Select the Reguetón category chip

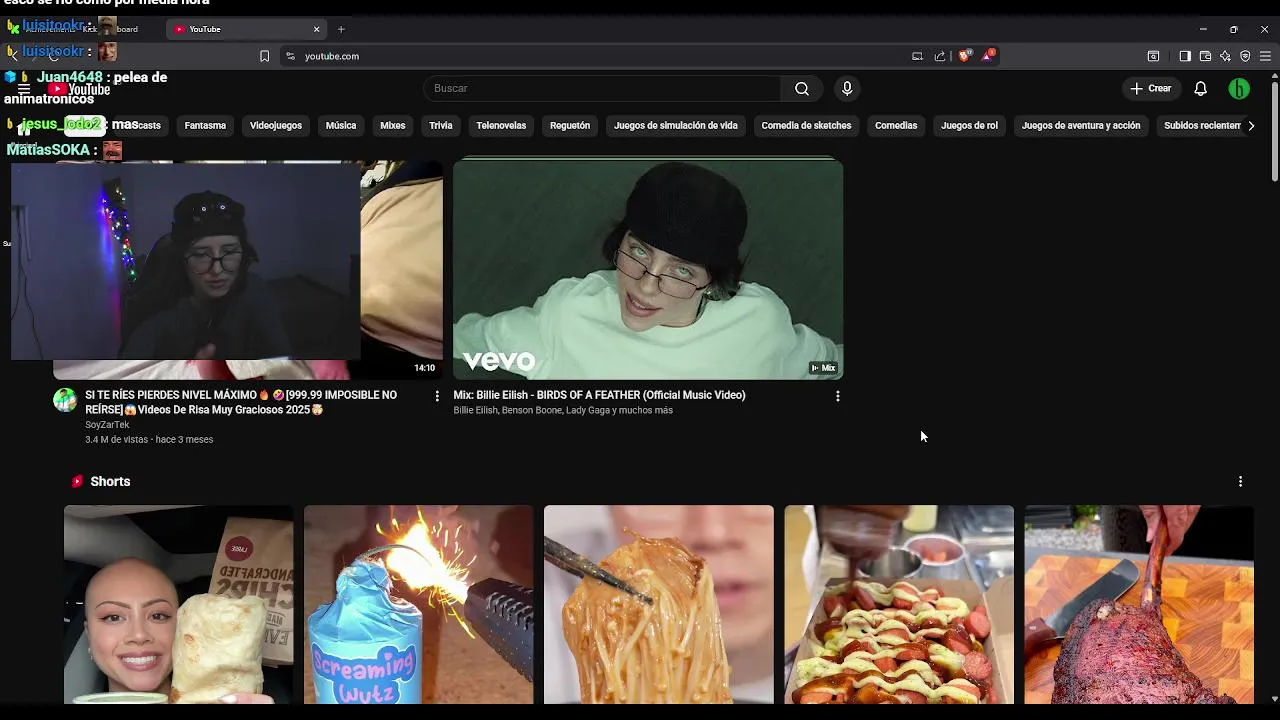point(570,126)
